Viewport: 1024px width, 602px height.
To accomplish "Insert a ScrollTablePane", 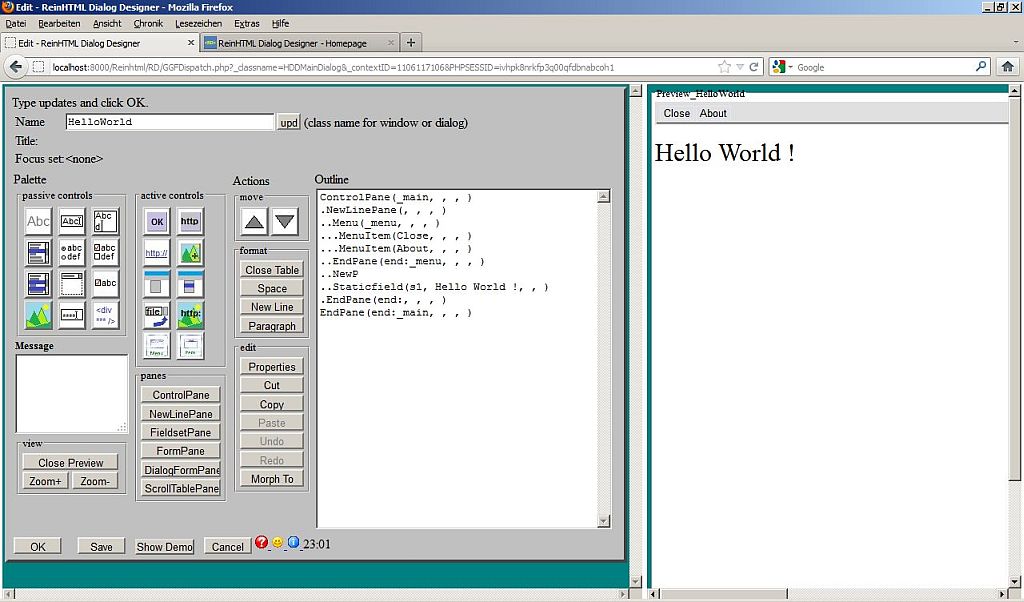I will point(181,489).
